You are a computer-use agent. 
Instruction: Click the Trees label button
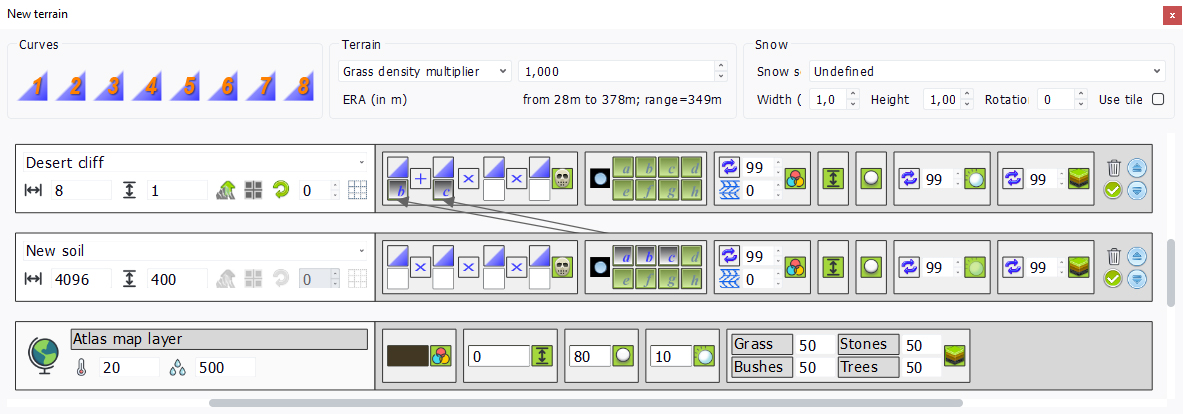pos(868,367)
